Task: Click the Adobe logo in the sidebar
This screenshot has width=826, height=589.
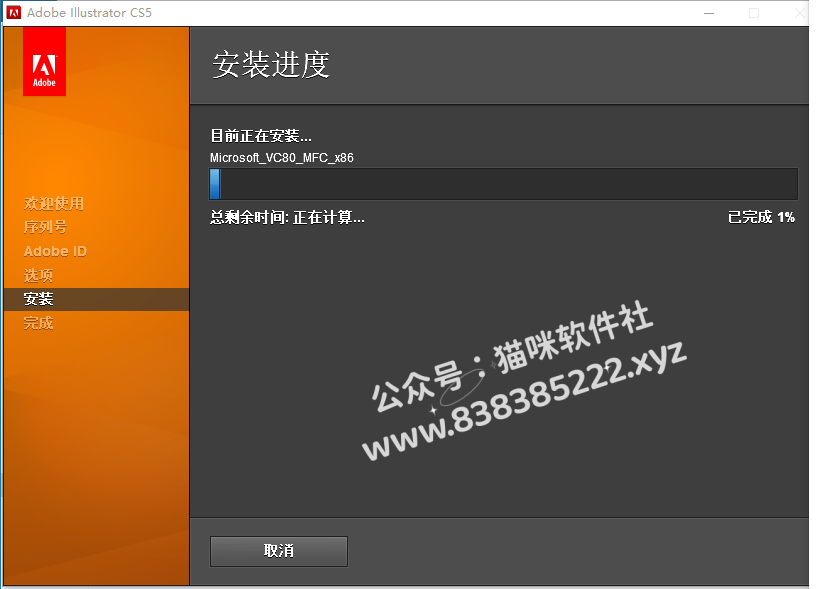Action: tap(44, 62)
